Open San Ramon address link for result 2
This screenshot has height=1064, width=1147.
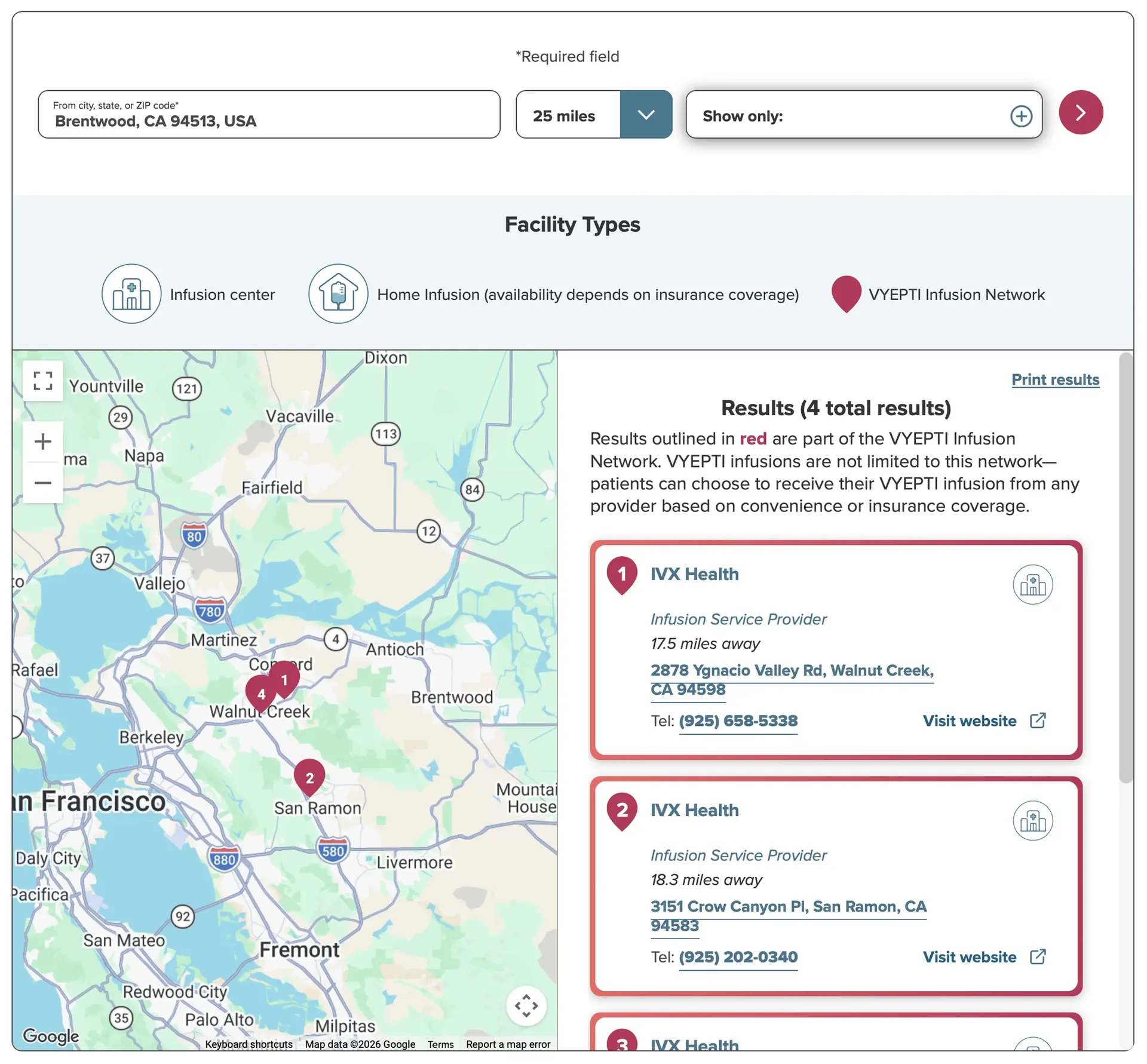[789, 915]
